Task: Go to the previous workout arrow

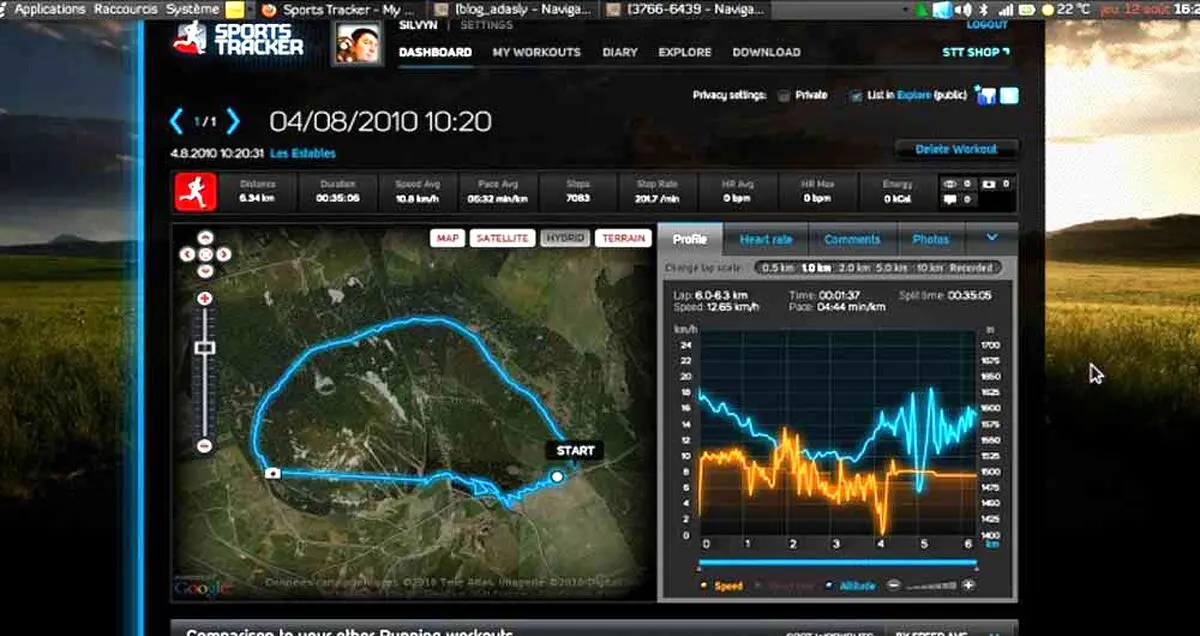Action: point(177,122)
